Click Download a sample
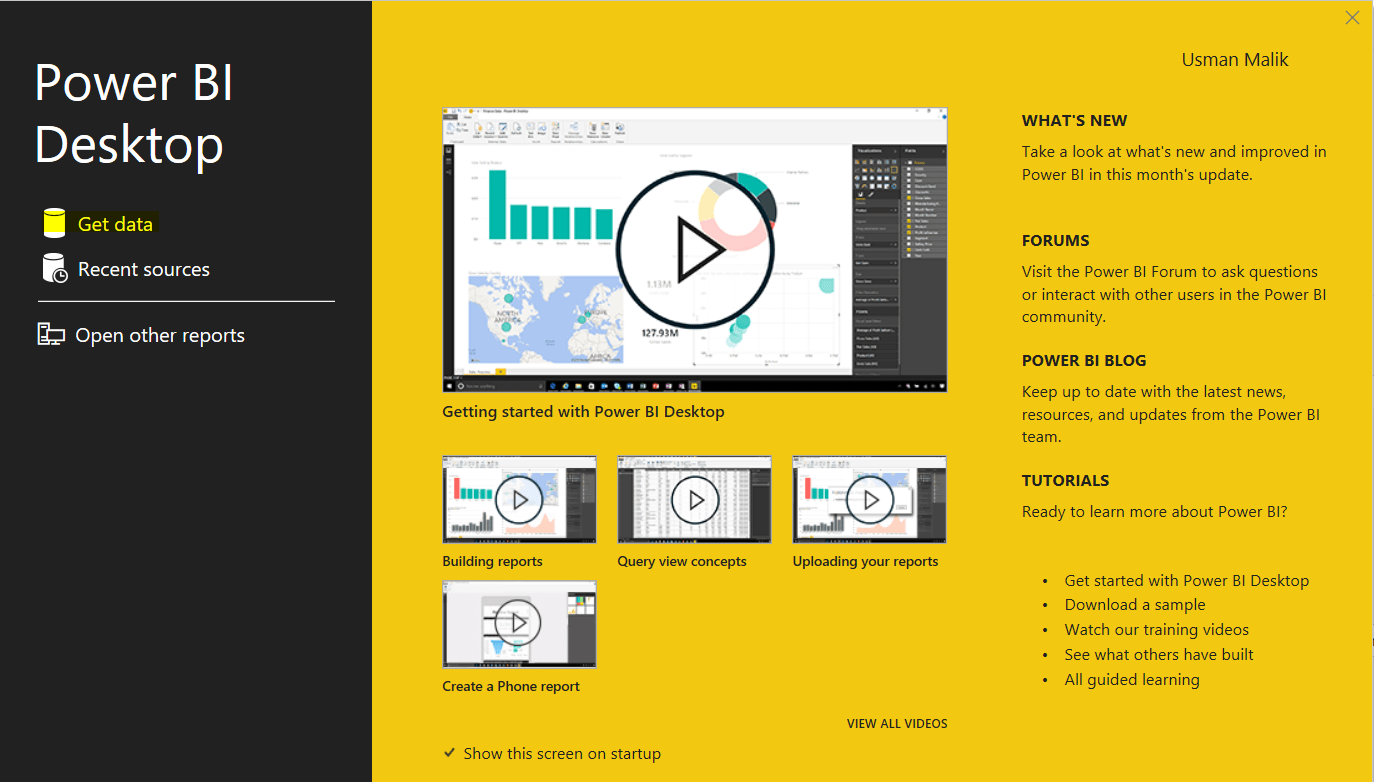The width and height of the screenshot is (1374, 782). click(1134, 604)
